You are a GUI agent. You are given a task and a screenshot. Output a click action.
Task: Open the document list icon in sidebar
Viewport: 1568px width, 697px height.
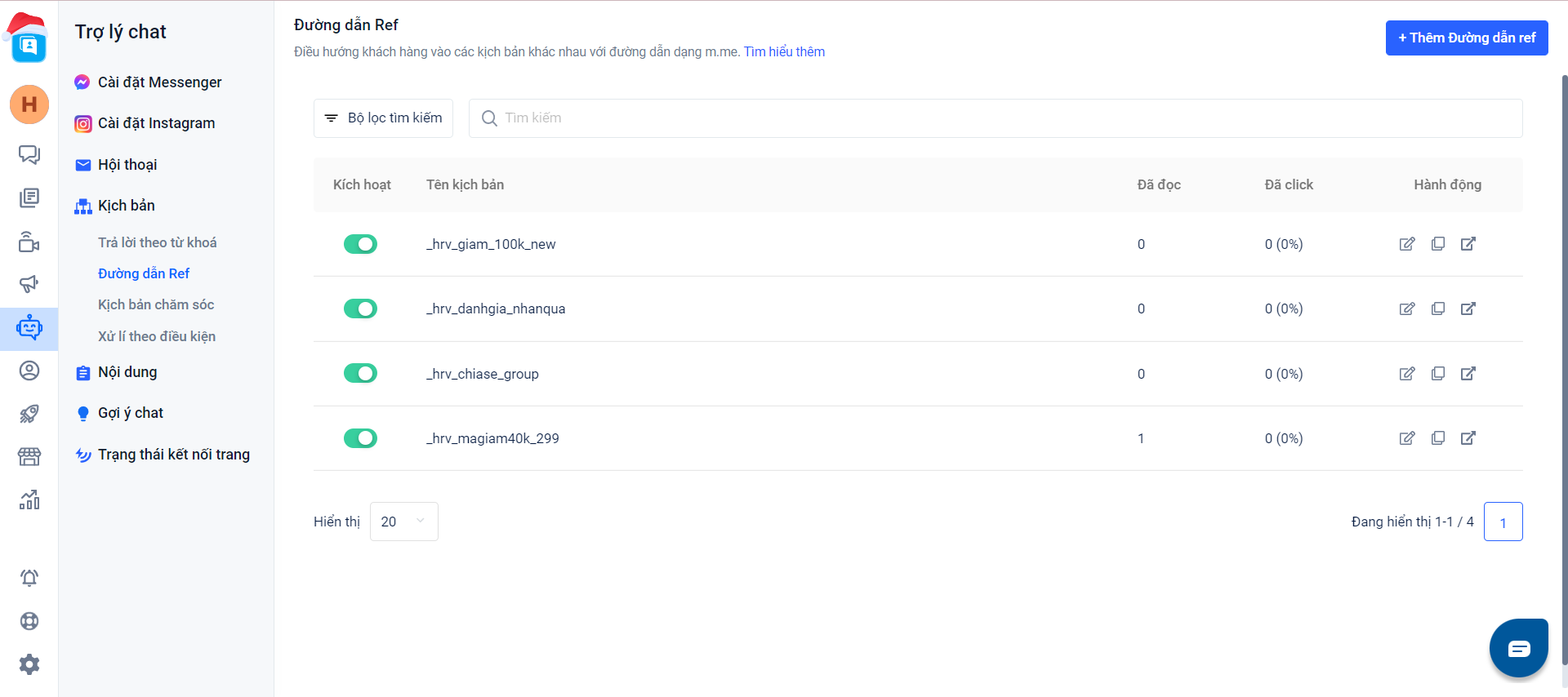click(x=29, y=198)
